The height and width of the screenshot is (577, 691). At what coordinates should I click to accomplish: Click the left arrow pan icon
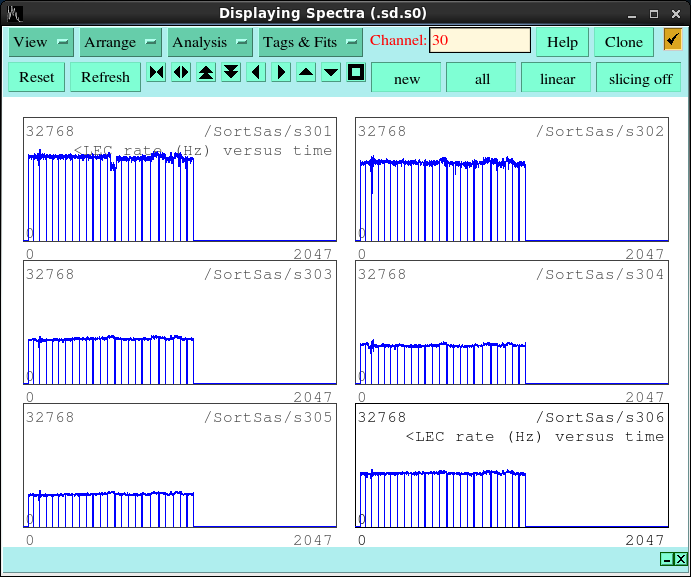tap(256, 72)
